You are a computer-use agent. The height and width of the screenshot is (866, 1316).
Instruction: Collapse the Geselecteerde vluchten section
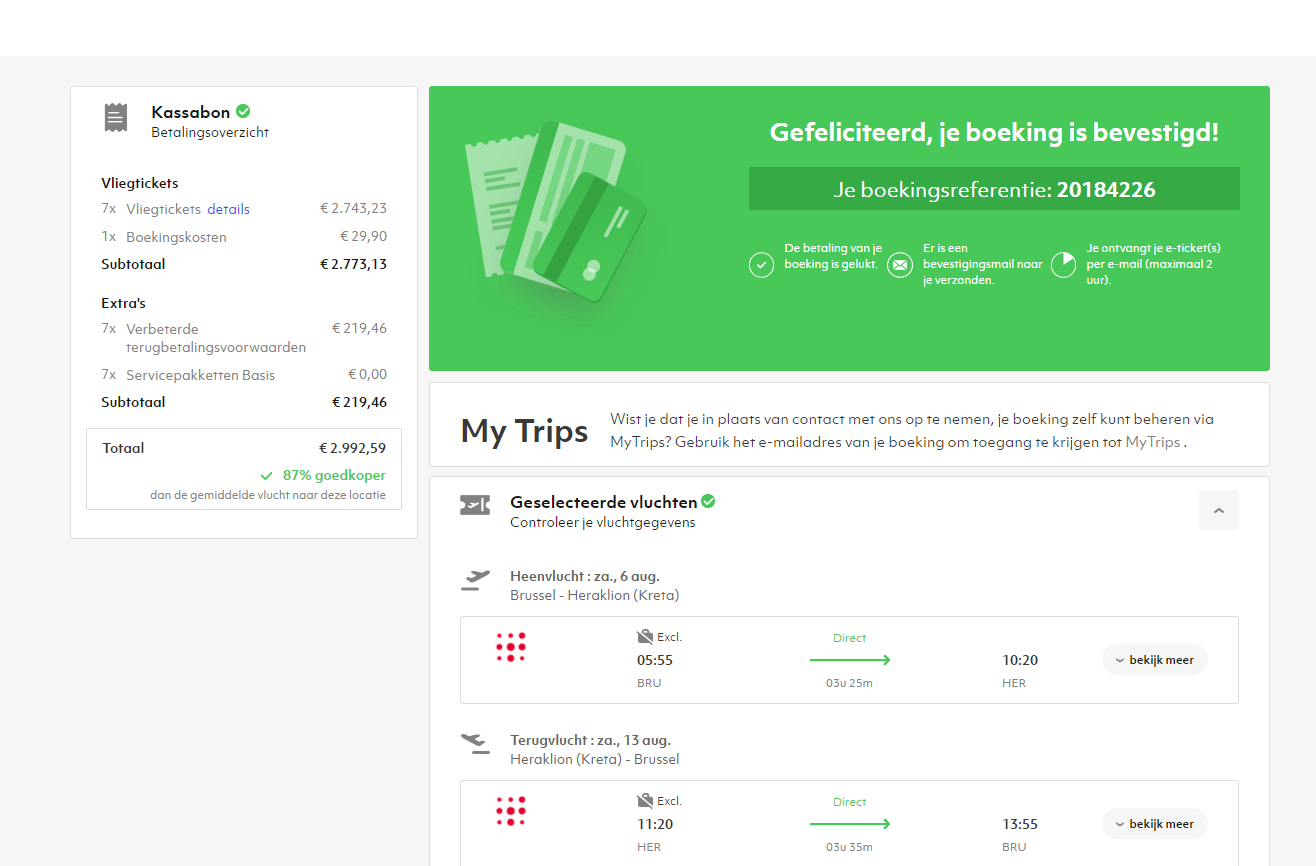pos(1218,510)
